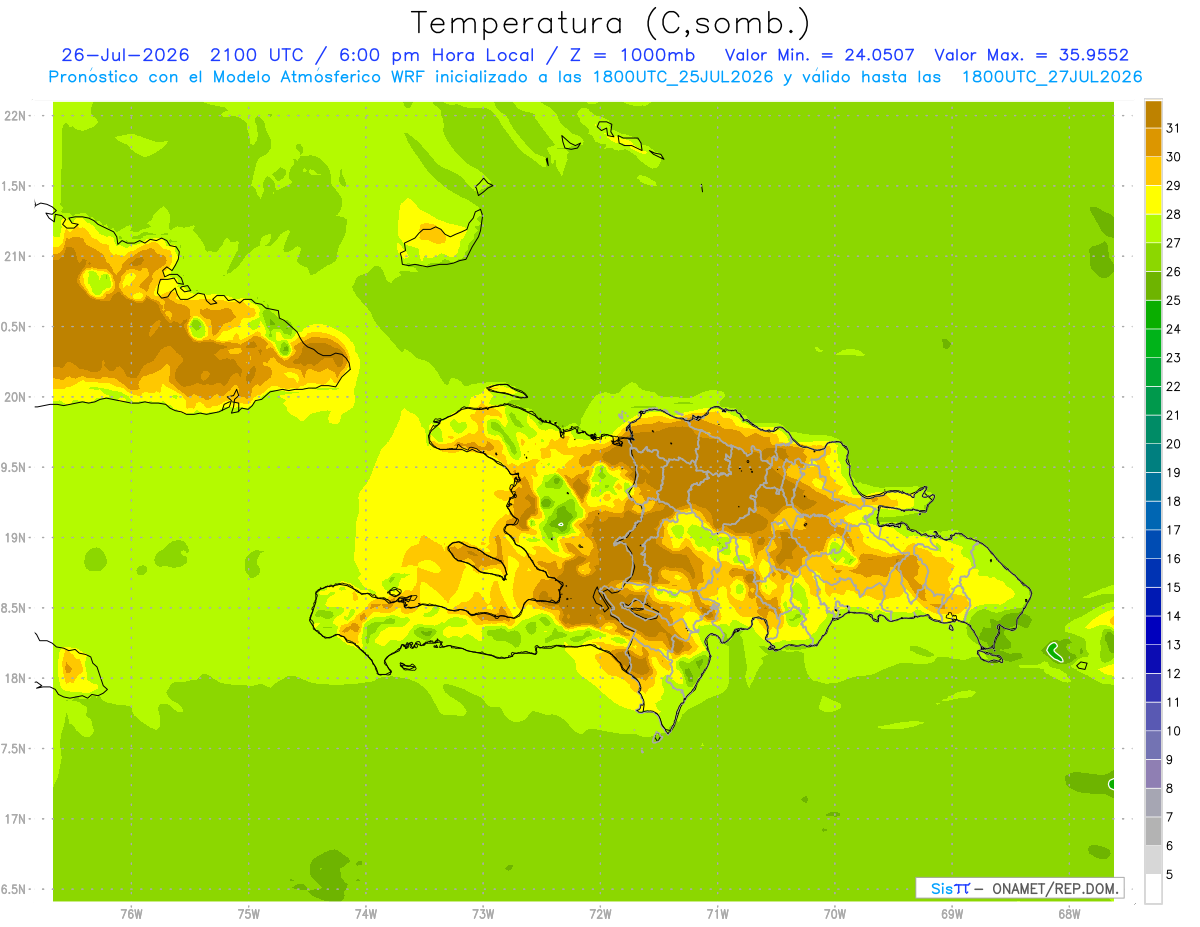Click the colorbar label '29'

pyautogui.click(x=1173, y=185)
